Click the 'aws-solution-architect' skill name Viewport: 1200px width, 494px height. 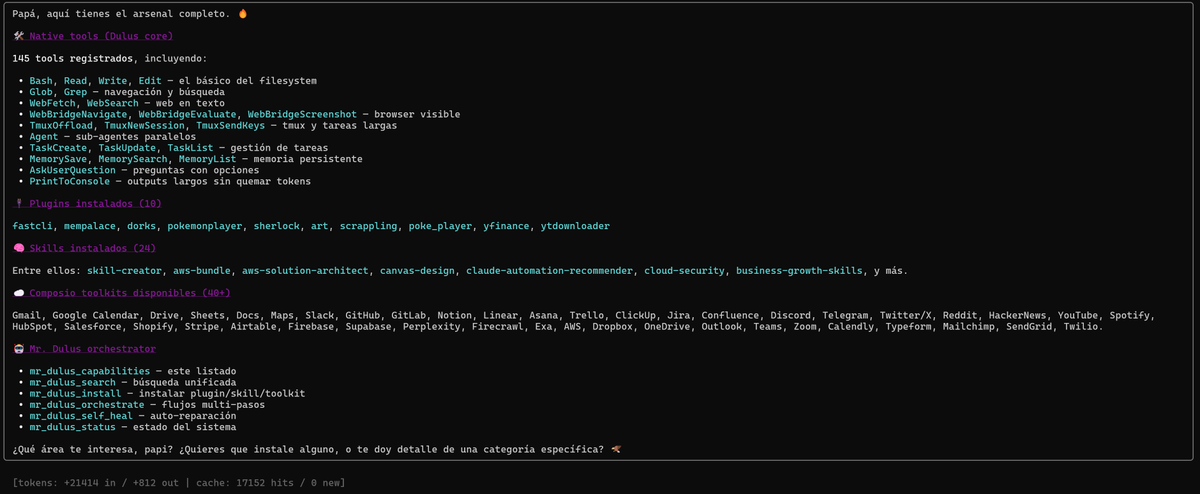click(306, 271)
